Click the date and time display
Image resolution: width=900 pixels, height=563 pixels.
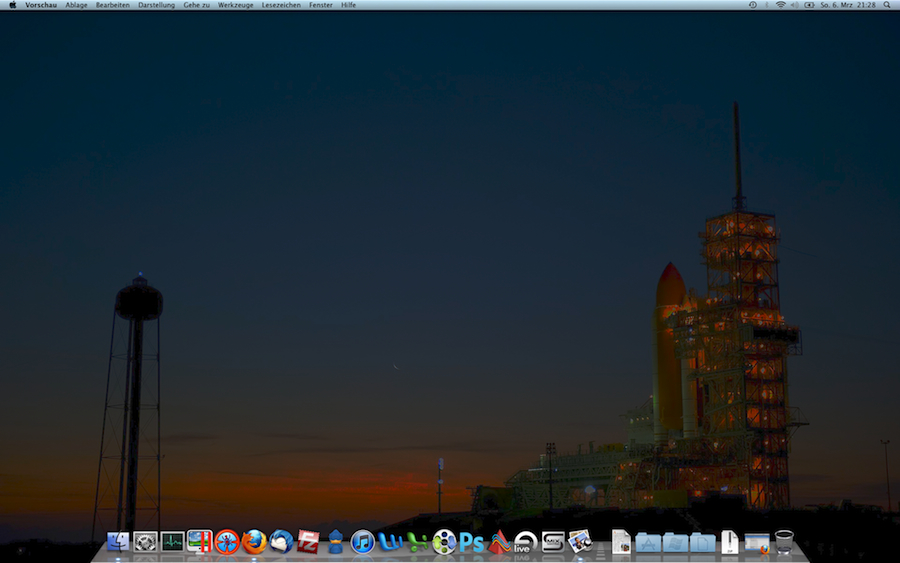(x=847, y=5)
